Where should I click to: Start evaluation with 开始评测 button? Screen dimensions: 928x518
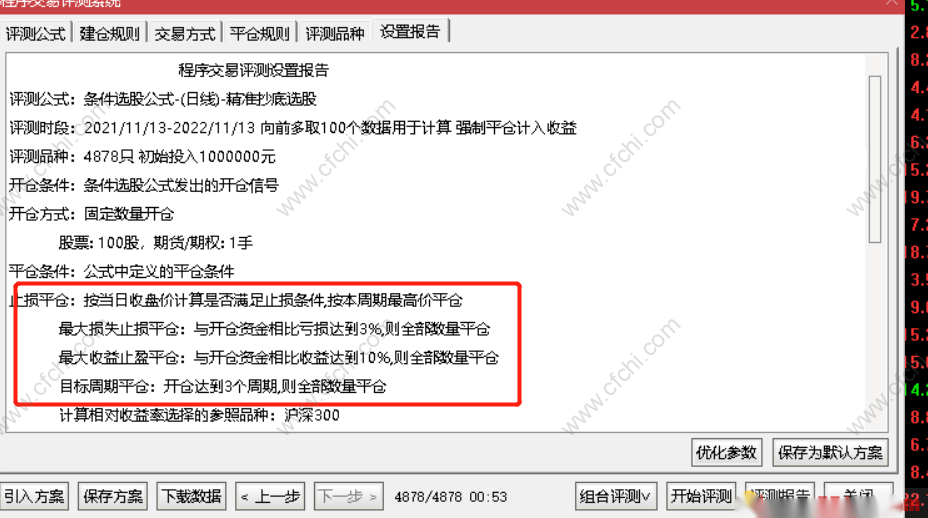(x=701, y=496)
